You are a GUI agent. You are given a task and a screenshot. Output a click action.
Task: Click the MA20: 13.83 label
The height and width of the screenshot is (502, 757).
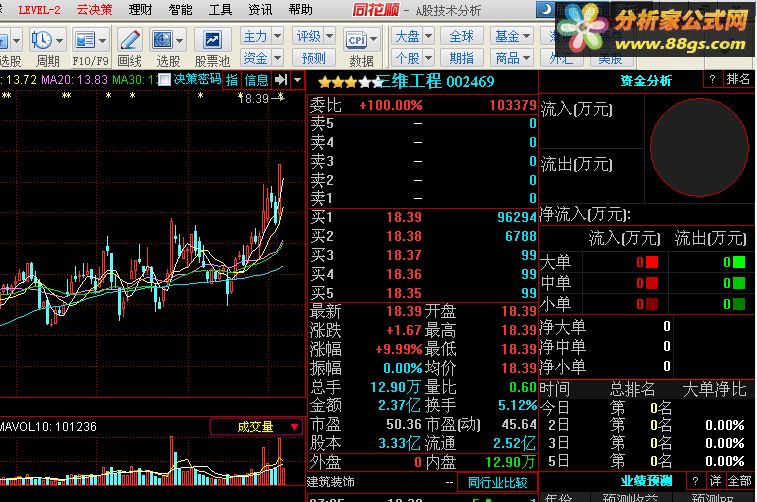coord(74,80)
